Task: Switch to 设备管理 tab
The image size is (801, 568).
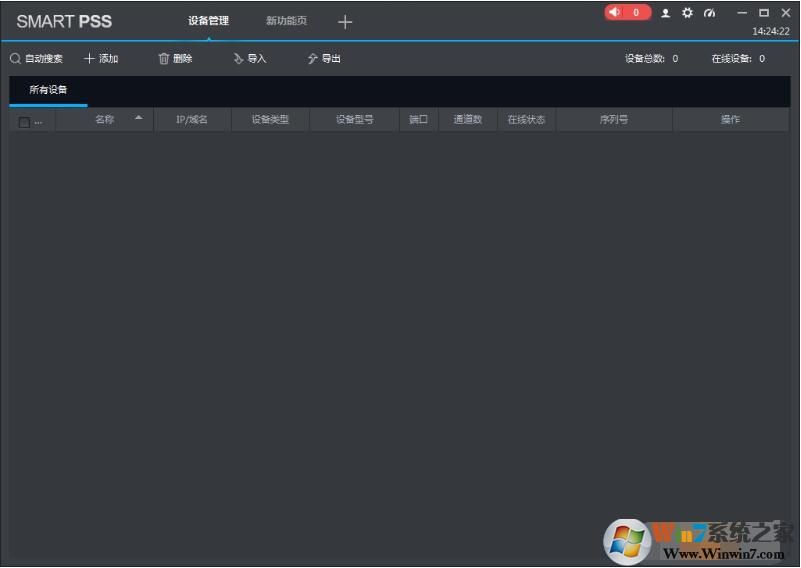Action: pos(208,21)
